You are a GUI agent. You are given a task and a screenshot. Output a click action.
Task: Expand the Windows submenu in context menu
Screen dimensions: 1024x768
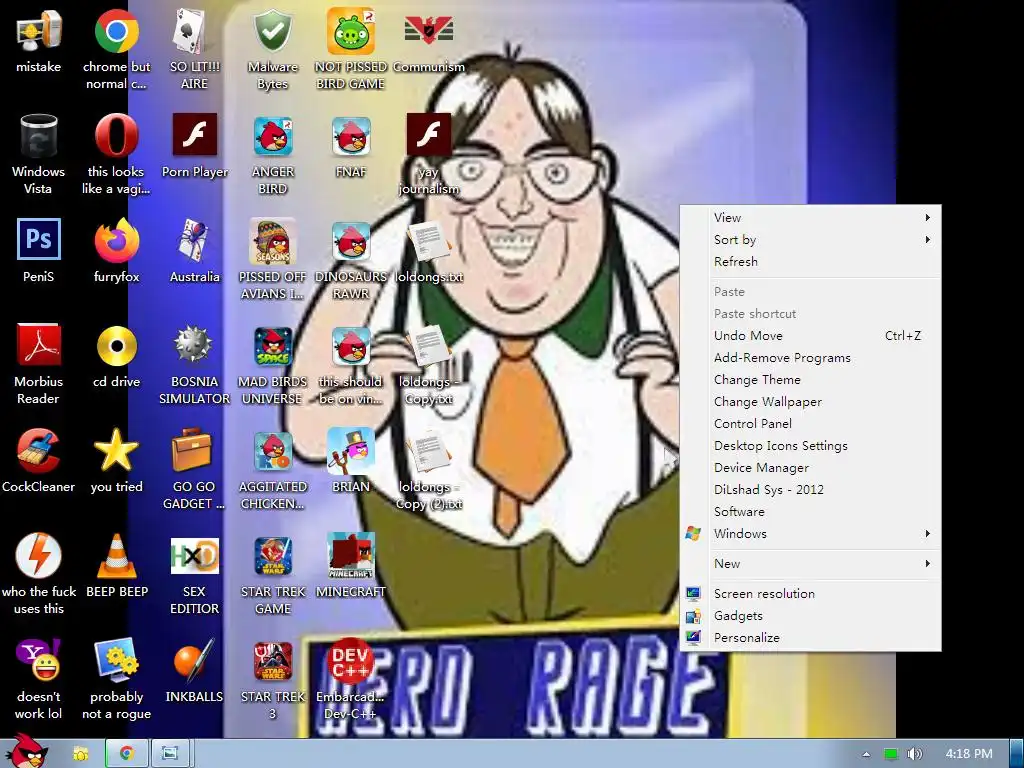[810, 534]
